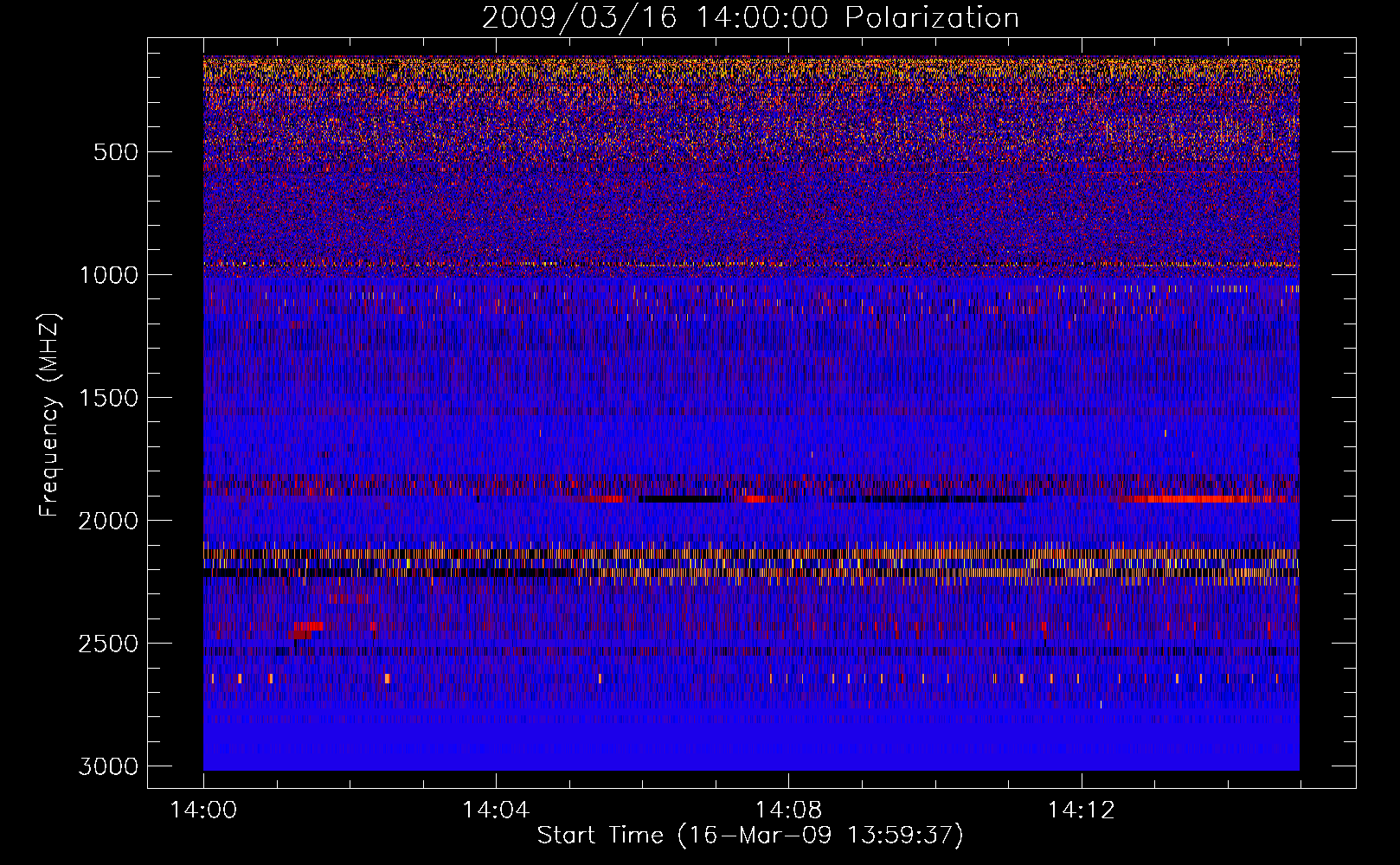Click the 14:08 time axis label
The image size is (1400, 865).
[x=788, y=811]
